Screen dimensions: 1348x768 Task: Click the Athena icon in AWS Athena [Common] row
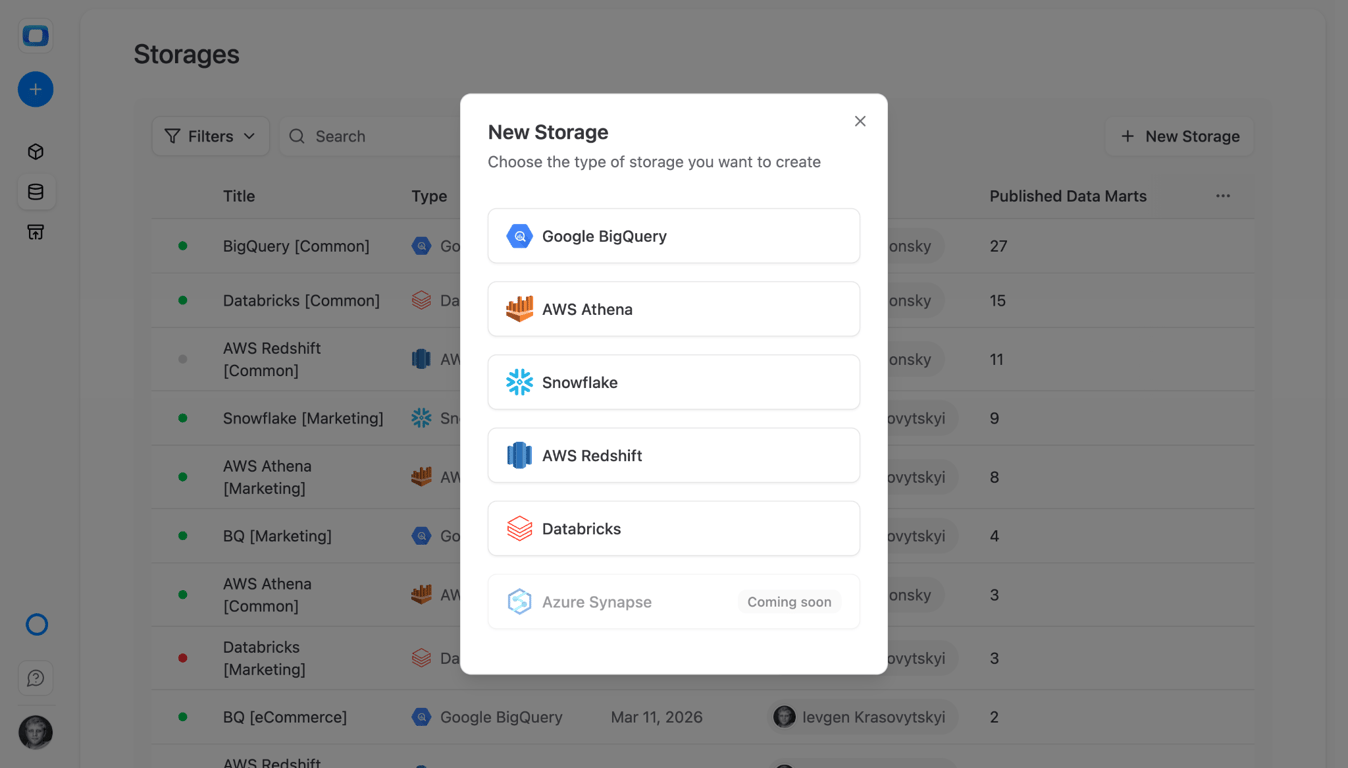click(422, 595)
